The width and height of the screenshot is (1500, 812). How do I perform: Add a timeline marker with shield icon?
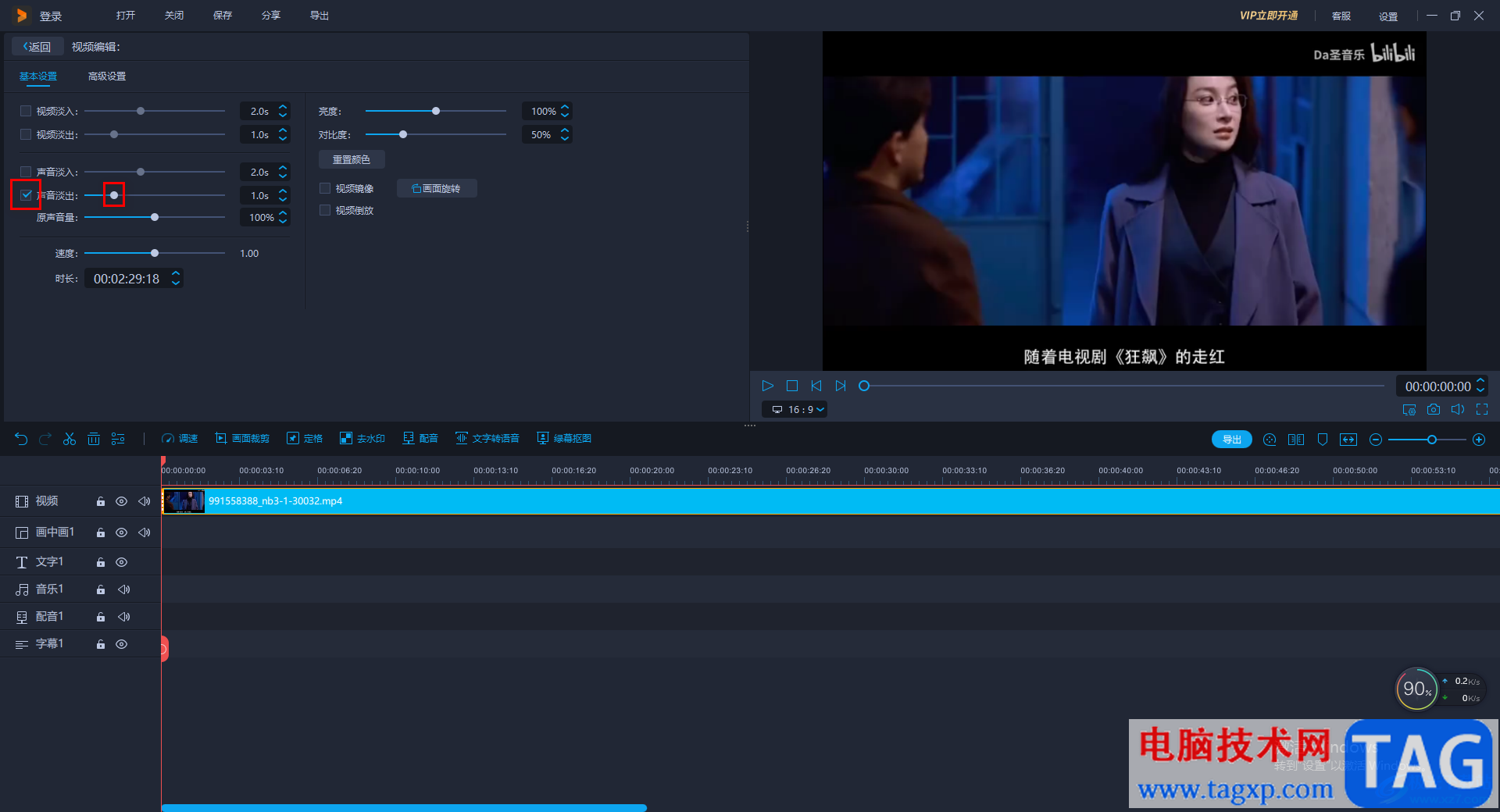pyautogui.click(x=1323, y=440)
